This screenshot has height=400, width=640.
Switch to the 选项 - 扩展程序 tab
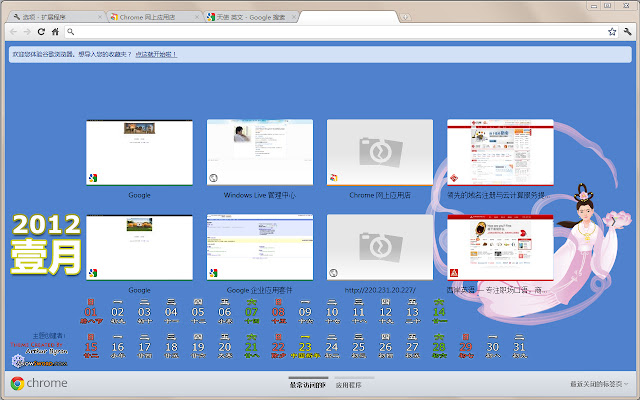pyautogui.click(x=56, y=17)
